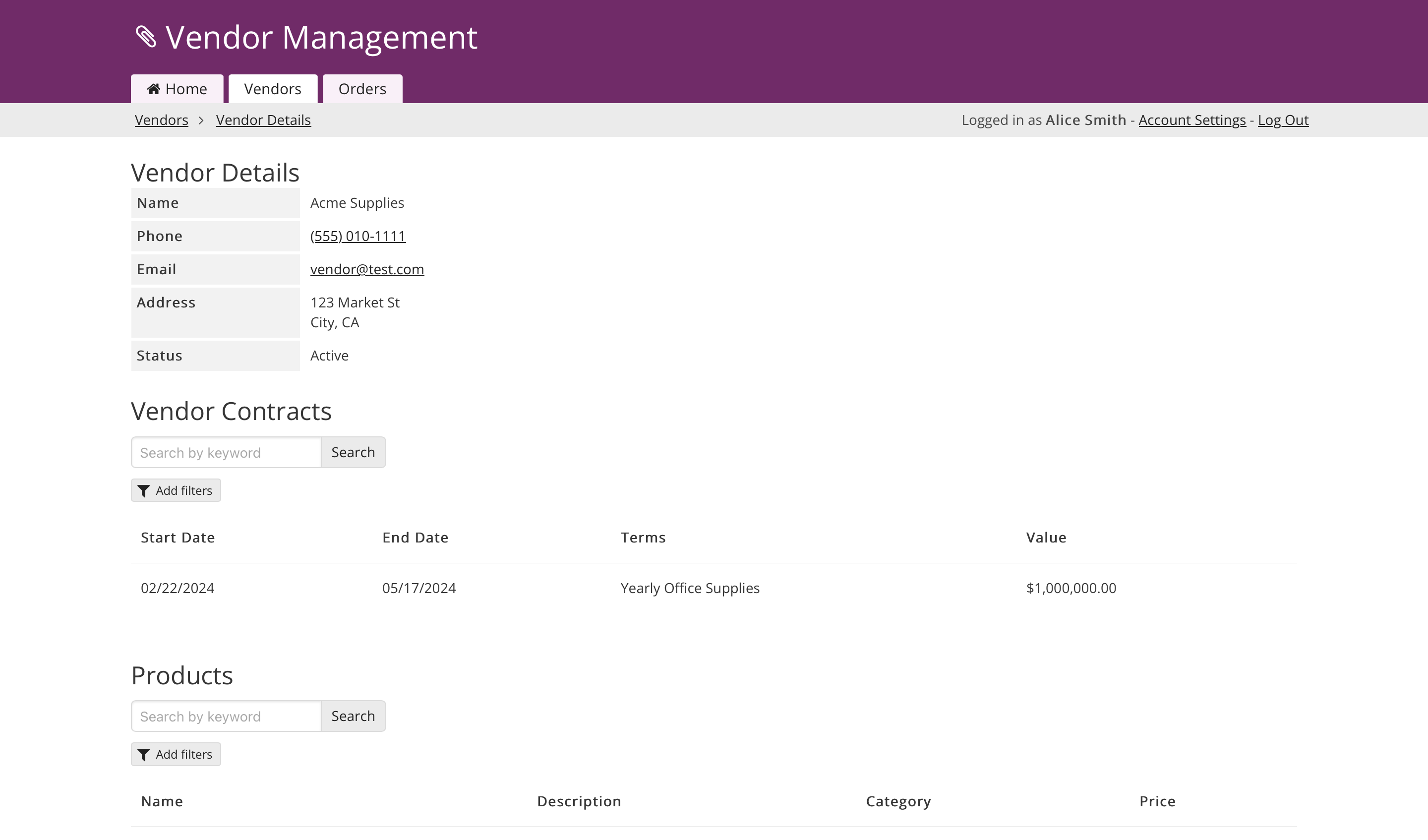Open the Vendor Details breadcrumb link
This screenshot has width=1428, height=840.
tap(263, 120)
